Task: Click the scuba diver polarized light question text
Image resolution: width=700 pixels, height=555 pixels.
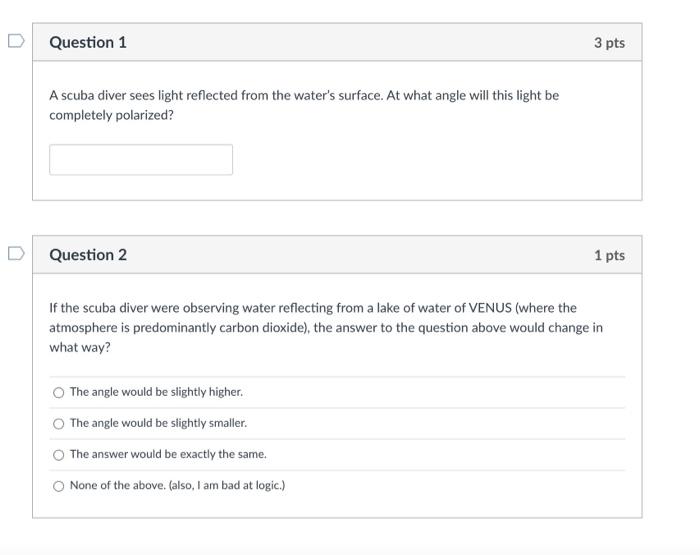Action: pos(304,105)
